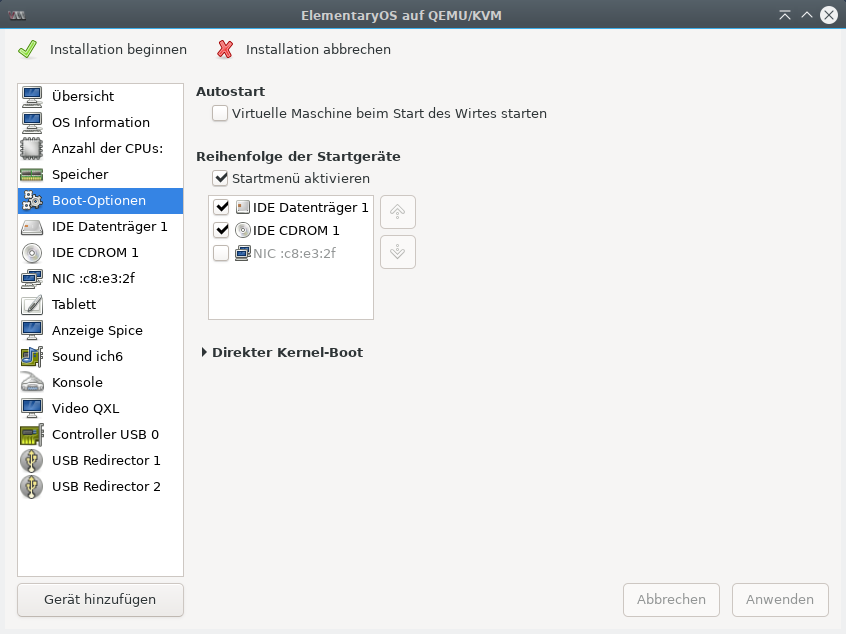Viewport: 846px width, 634px height.
Task: Click the Abbrechen button
Action: pyautogui.click(x=671, y=599)
